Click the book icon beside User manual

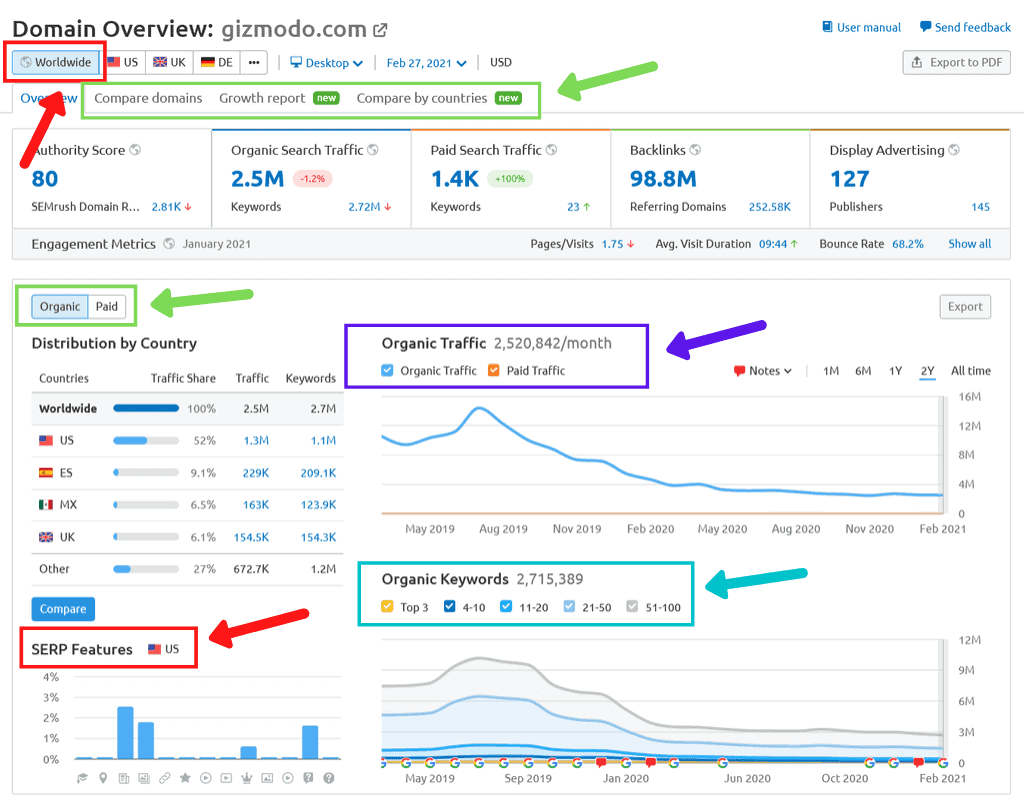click(827, 27)
